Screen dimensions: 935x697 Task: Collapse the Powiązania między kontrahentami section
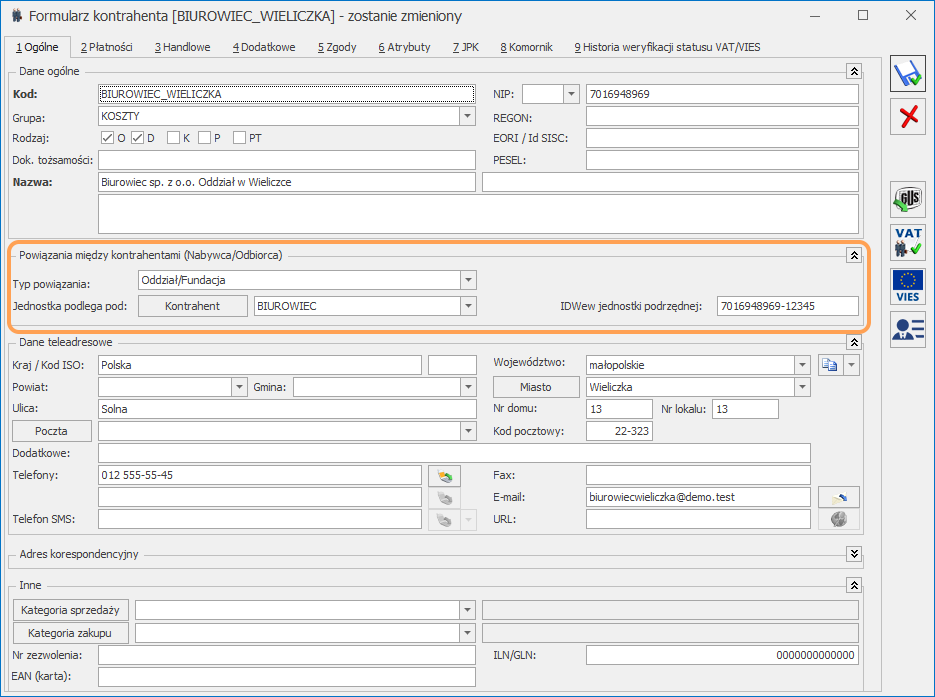point(854,255)
